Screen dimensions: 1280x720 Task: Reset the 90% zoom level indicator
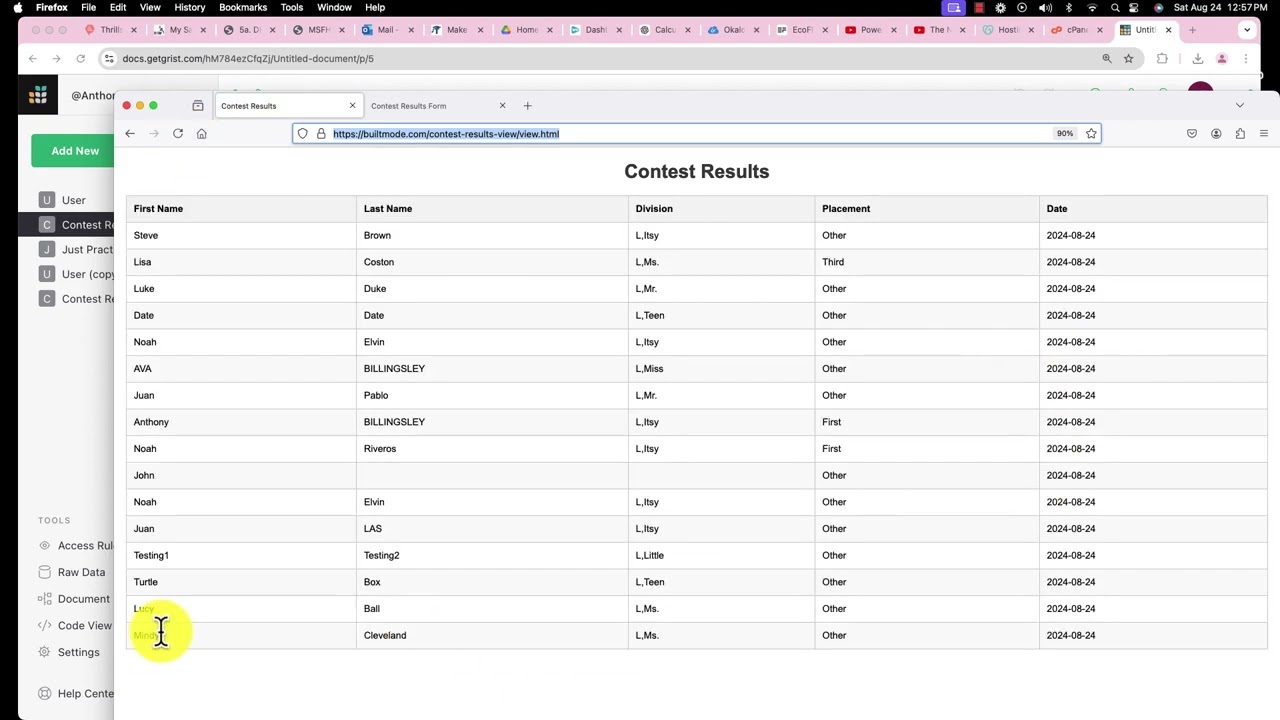pyautogui.click(x=1065, y=133)
